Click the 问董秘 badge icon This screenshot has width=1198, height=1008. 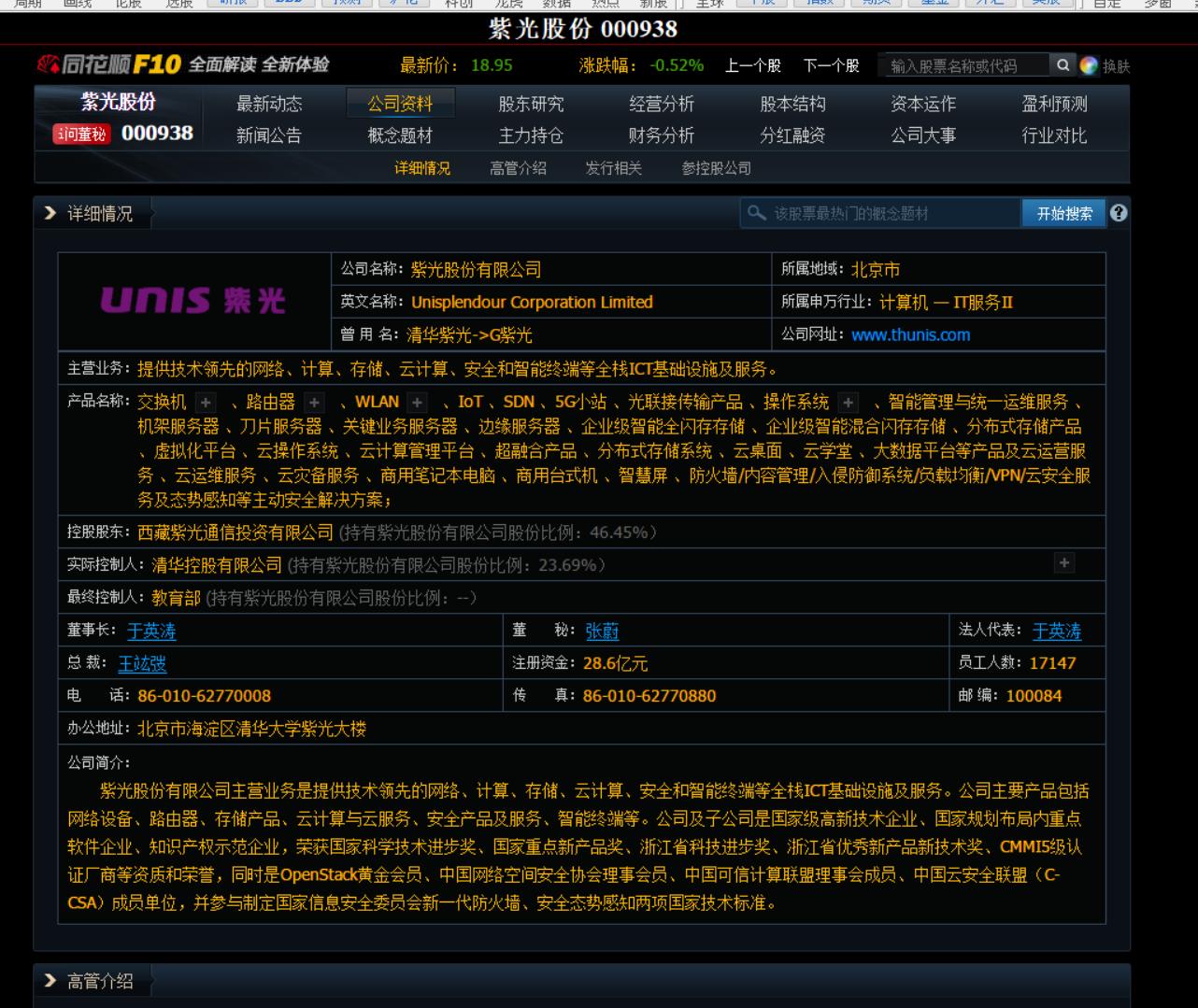click(82, 135)
